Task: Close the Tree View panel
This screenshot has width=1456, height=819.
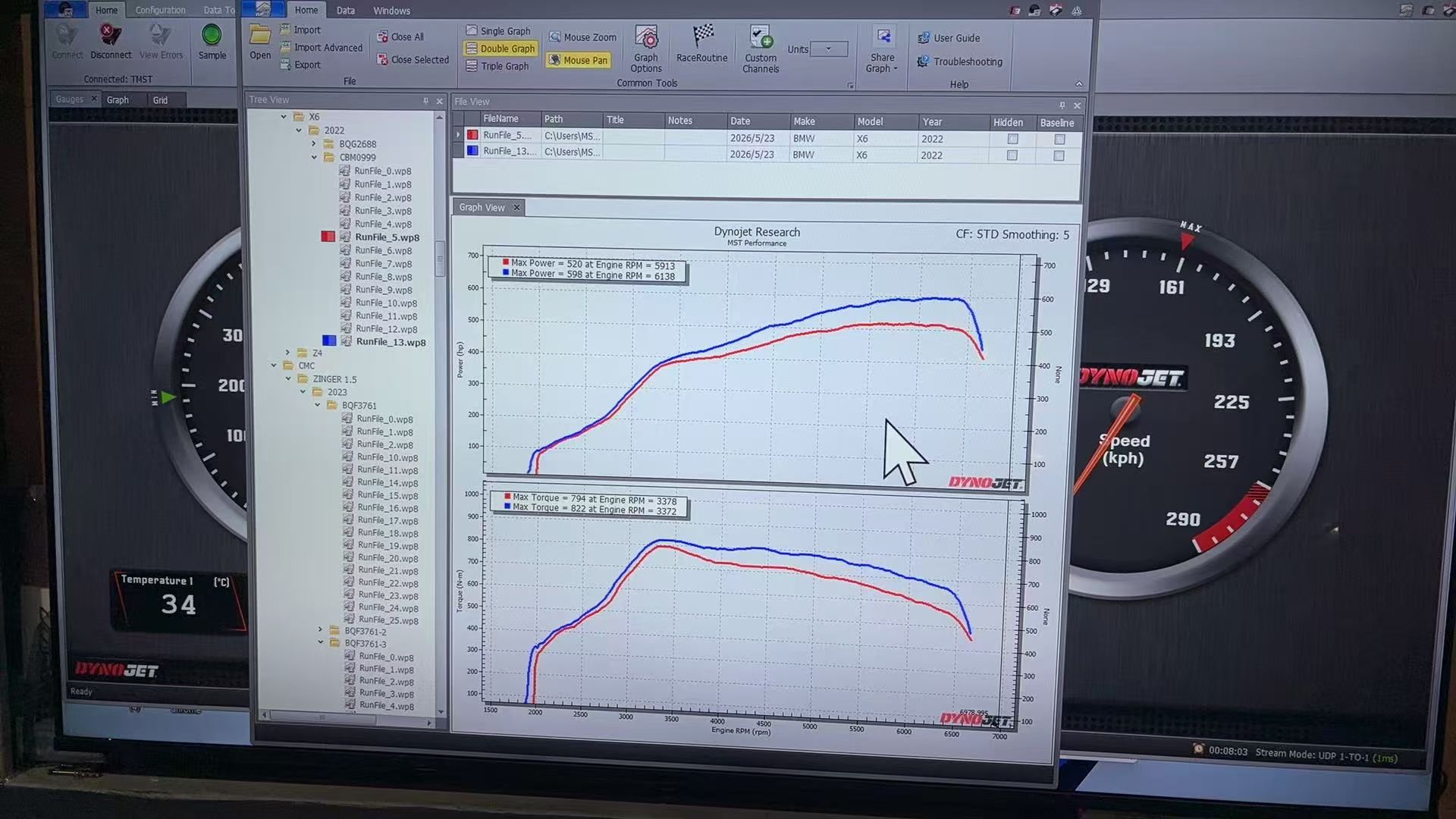Action: [x=439, y=101]
